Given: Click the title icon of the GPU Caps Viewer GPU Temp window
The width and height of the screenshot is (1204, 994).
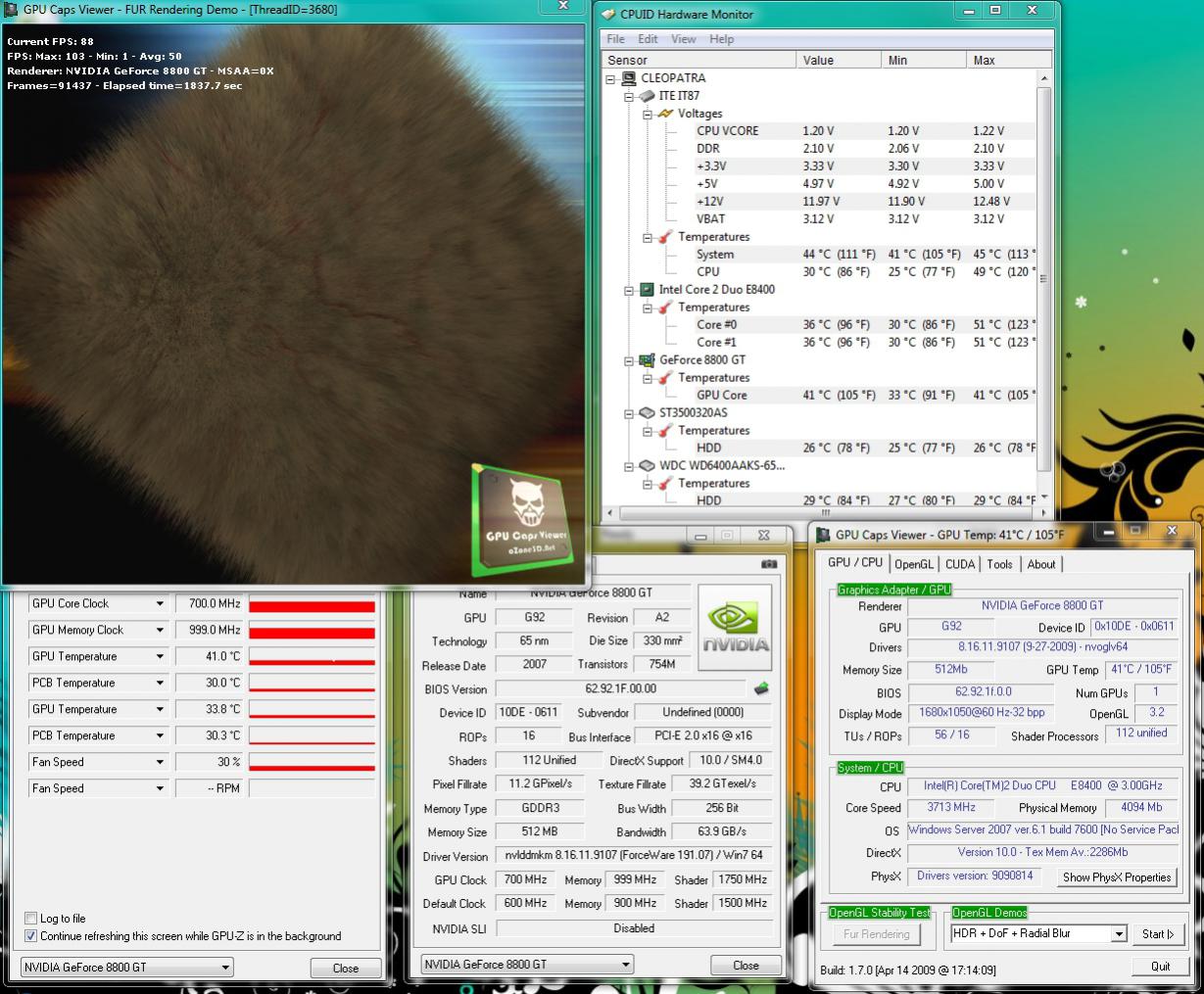Looking at the screenshot, I should click(x=824, y=535).
